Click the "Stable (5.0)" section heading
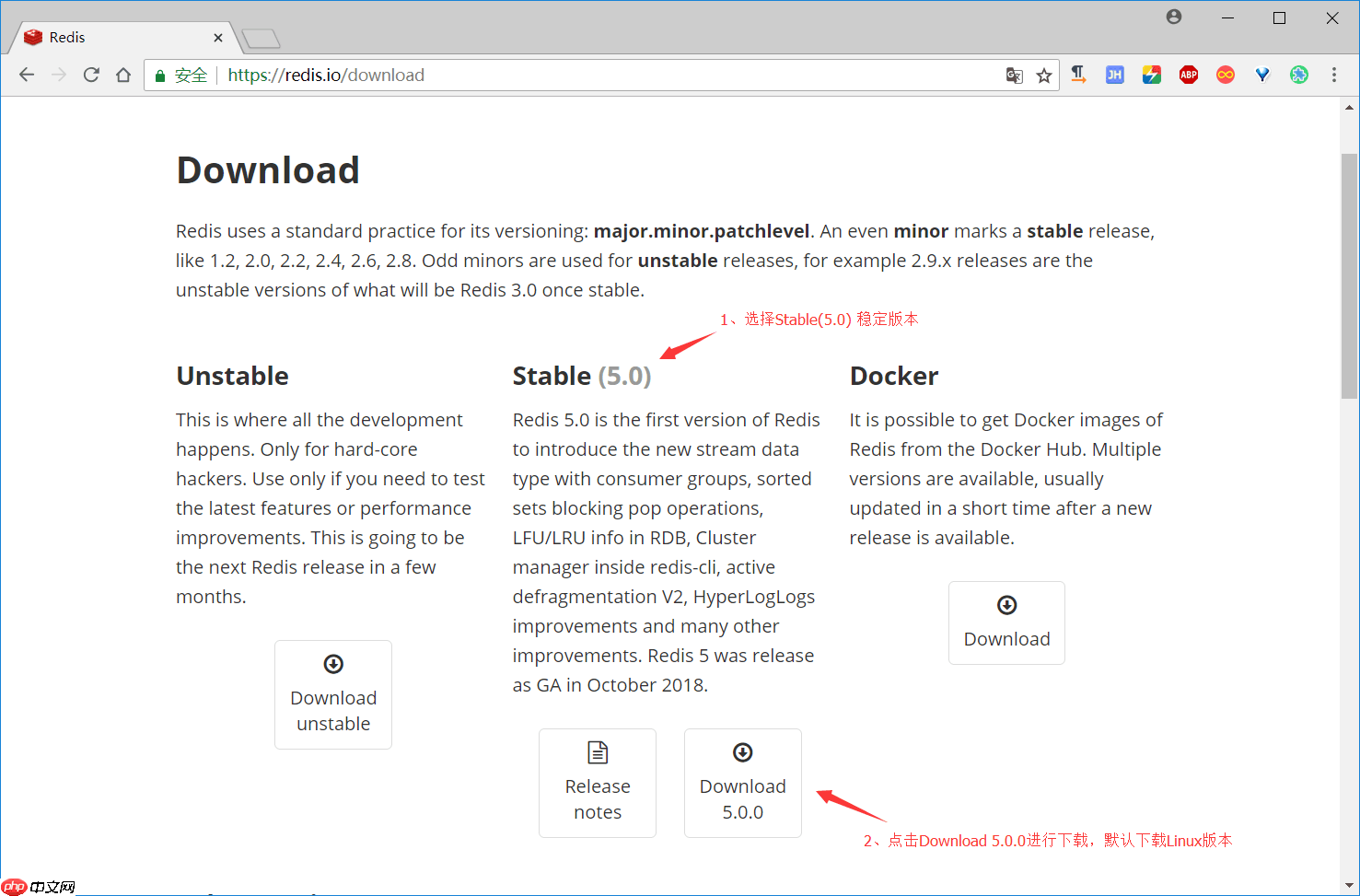Screen dimensions: 1360x896 pos(582,376)
